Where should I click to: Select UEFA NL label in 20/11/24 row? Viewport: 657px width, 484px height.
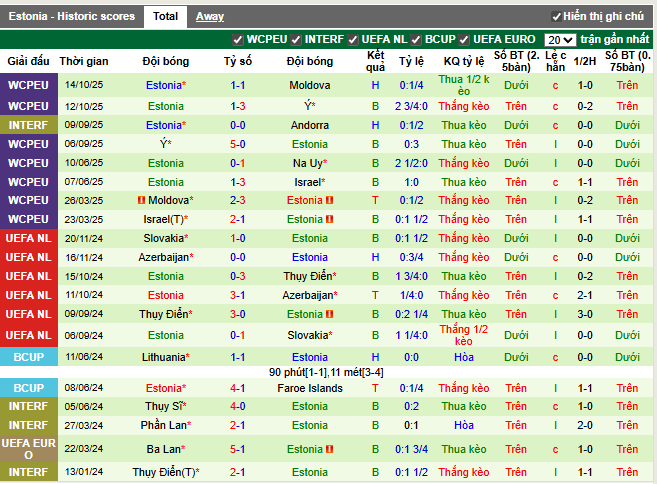pos(28,238)
